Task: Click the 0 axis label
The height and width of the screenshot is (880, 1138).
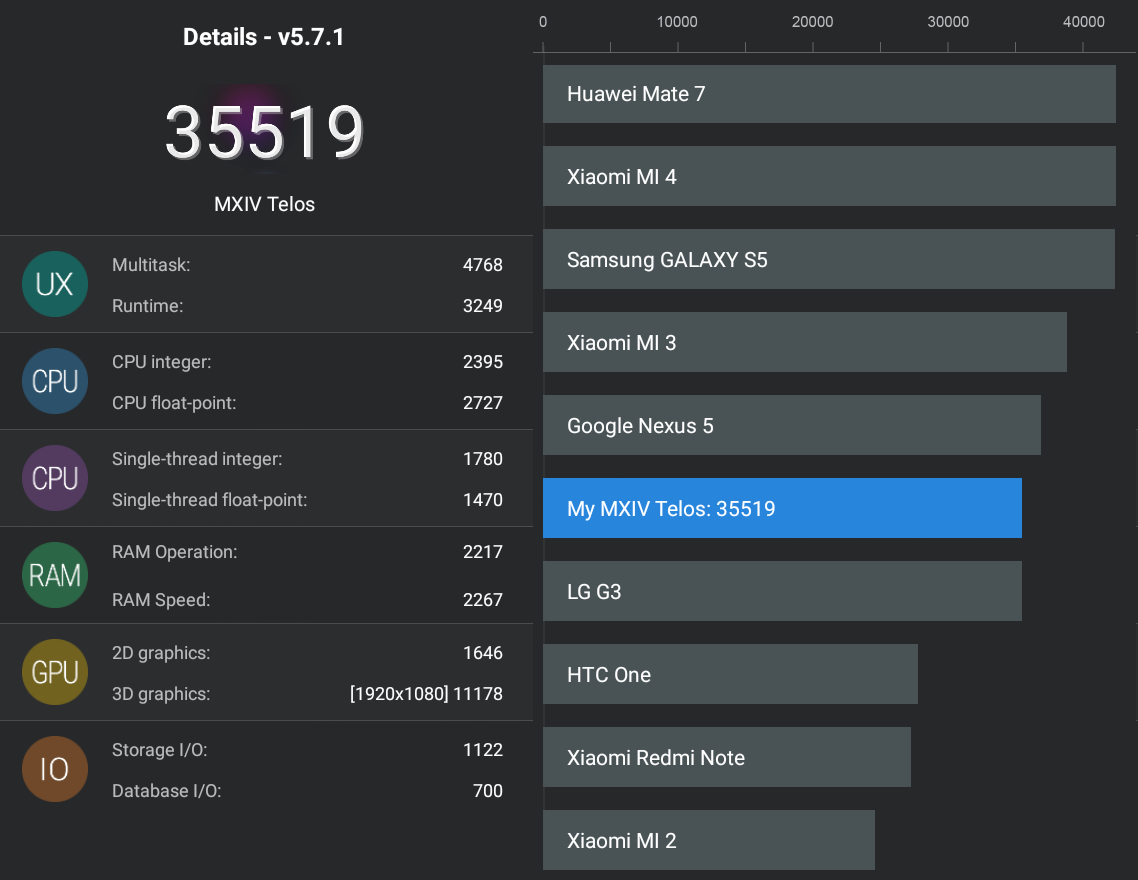Action: (543, 22)
